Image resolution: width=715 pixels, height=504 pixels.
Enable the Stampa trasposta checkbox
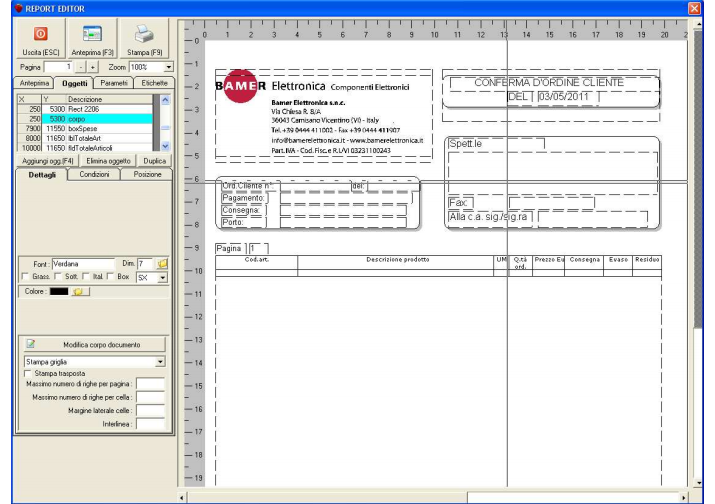click(28, 374)
